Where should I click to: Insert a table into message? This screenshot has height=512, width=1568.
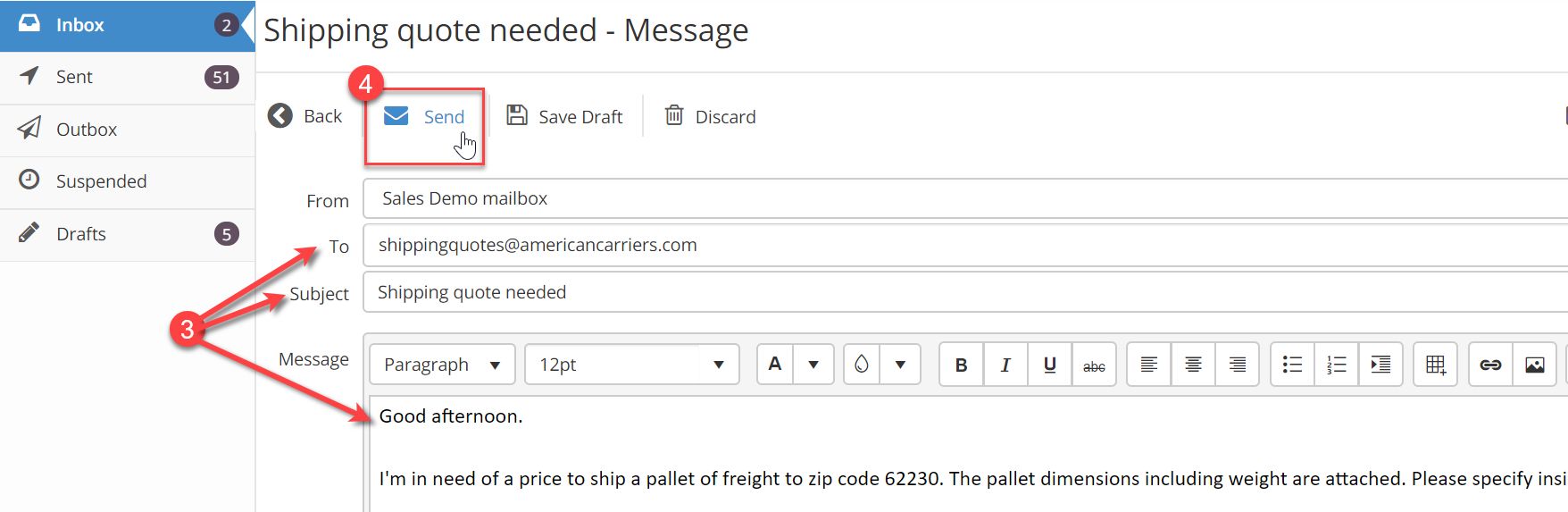[1436, 365]
